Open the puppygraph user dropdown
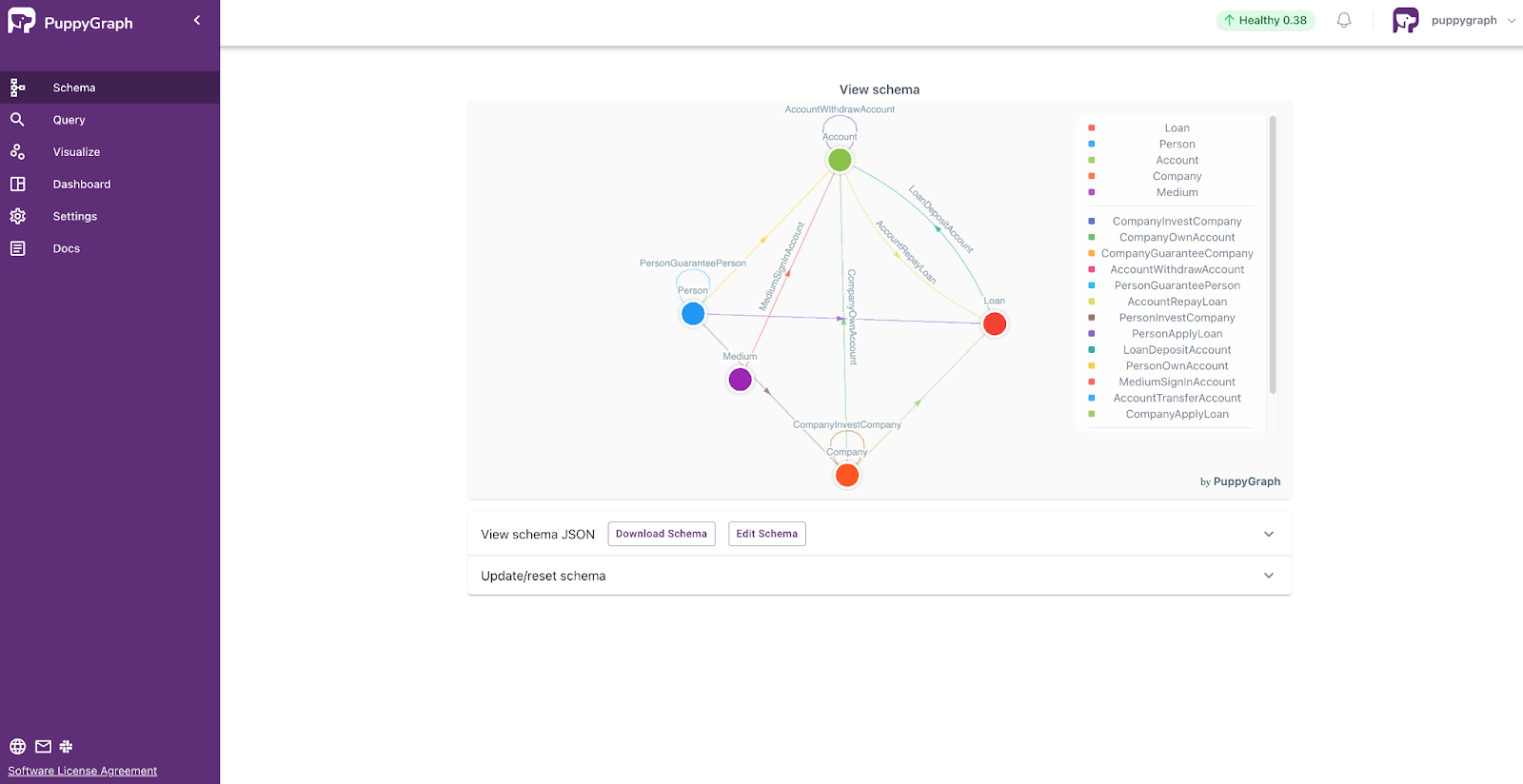 [x=1511, y=20]
